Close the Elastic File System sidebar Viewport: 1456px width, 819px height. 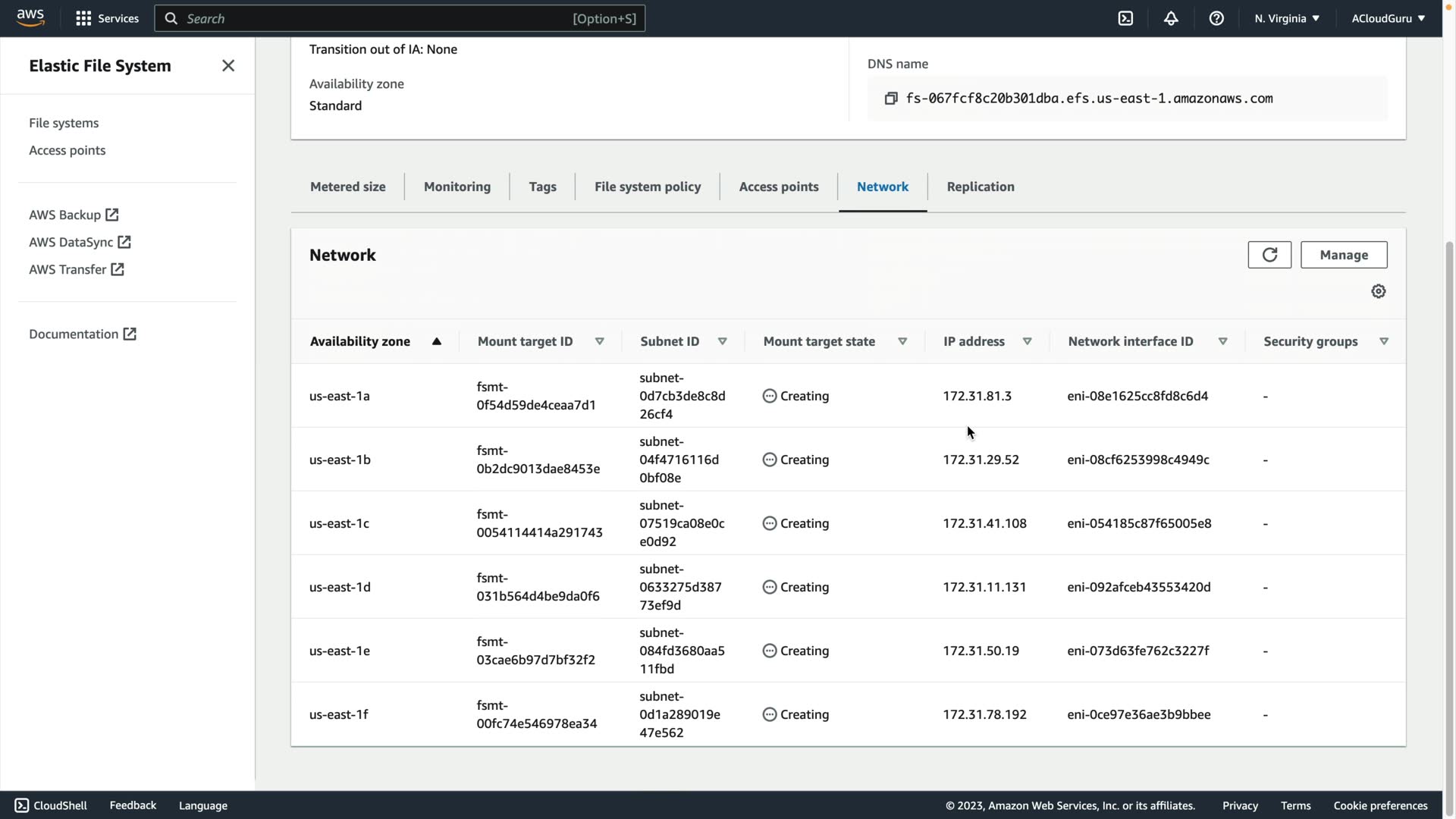(x=228, y=66)
